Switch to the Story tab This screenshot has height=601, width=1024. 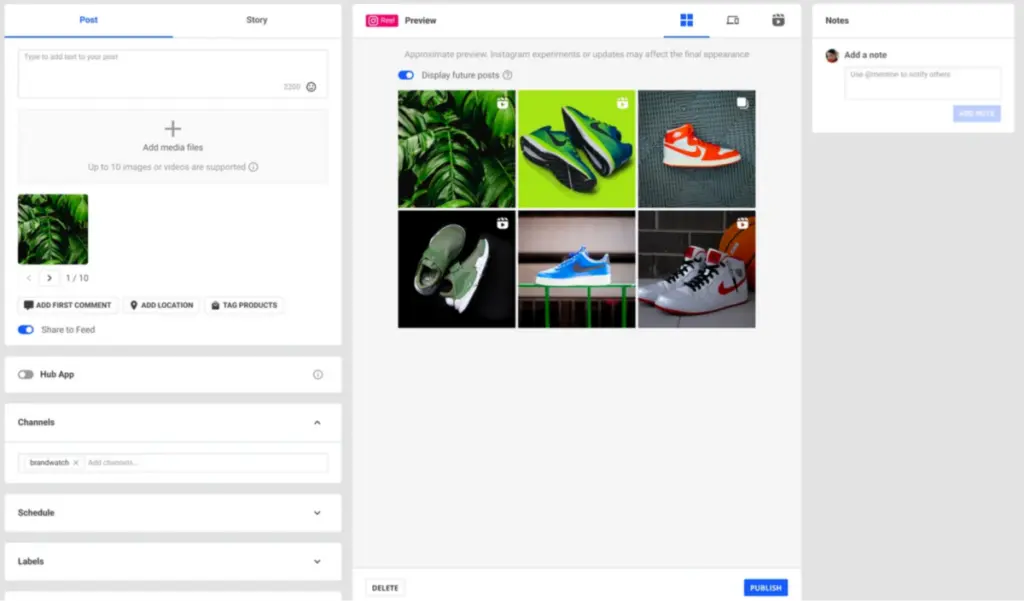point(257,20)
